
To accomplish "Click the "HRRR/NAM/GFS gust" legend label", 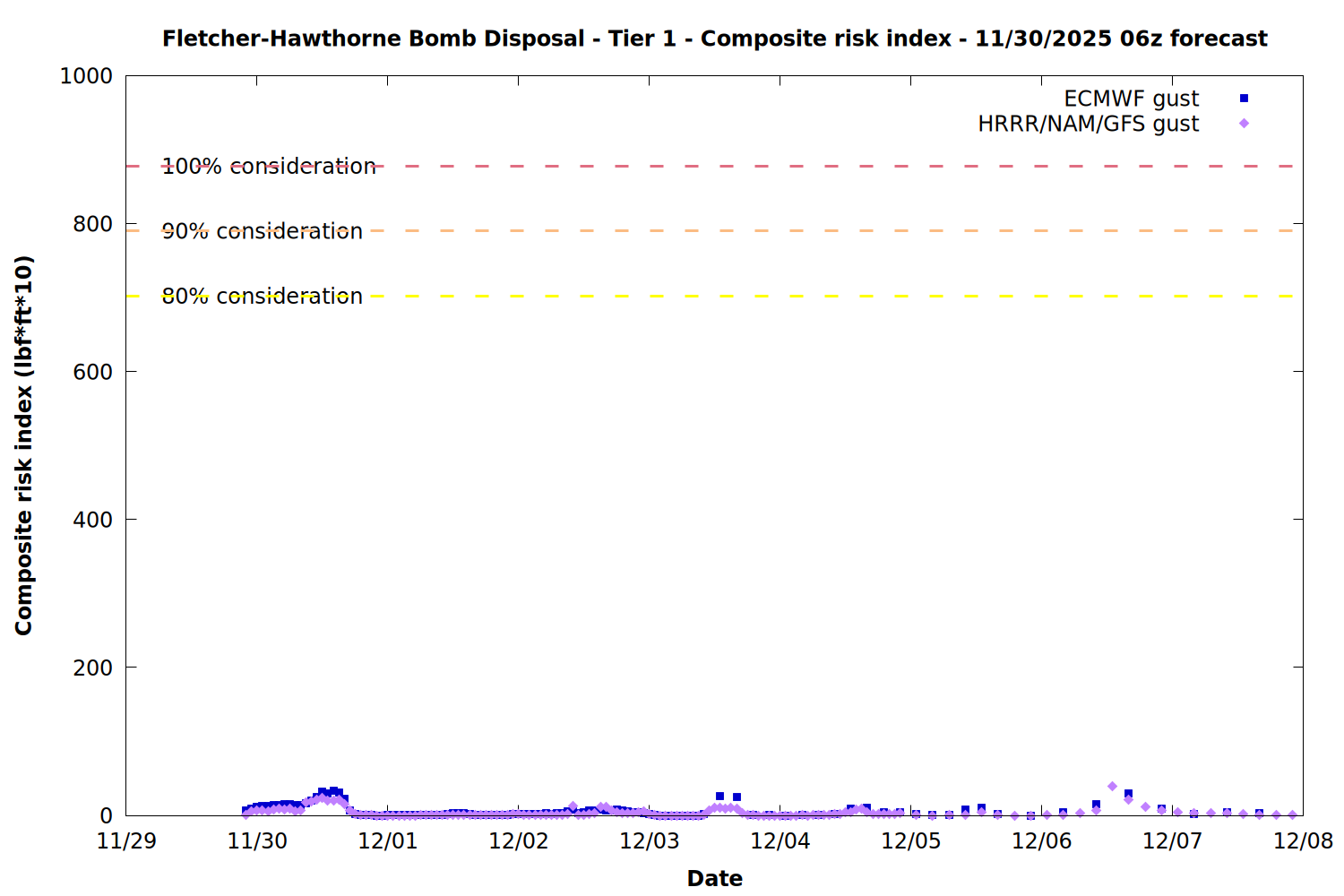I will click(x=1088, y=124).
